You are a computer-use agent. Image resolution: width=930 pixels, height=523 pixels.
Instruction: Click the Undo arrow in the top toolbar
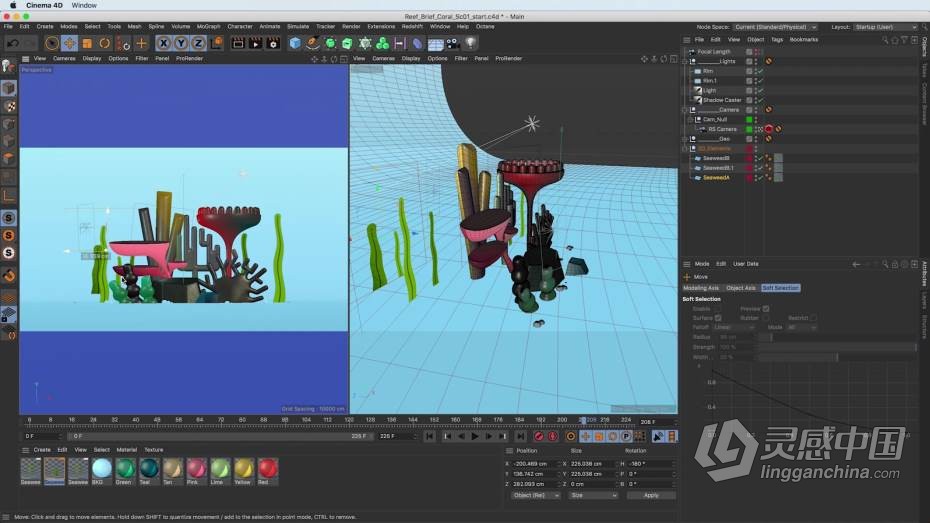pos(13,43)
